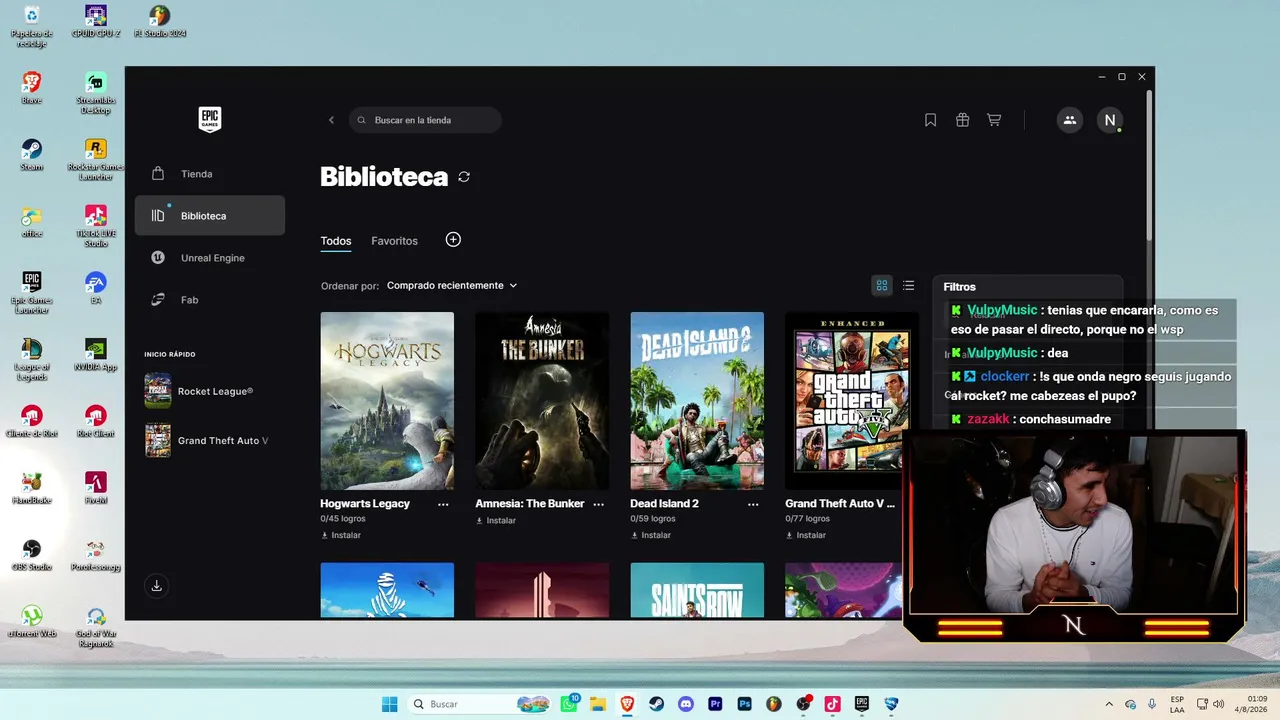1280x720 pixels.
Task: Open the Amnesia: The Bunker cover thumbnail
Action: coord(542,401)
